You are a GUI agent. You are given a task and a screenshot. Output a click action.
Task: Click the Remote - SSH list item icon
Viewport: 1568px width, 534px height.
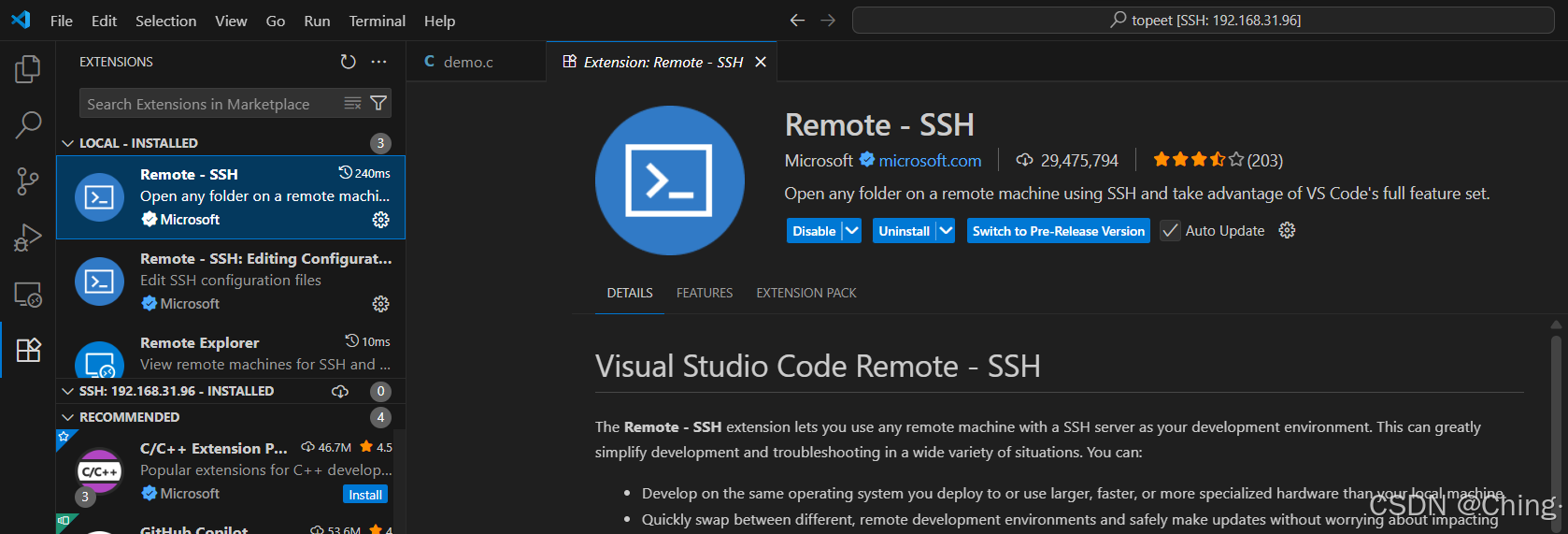click(x=99, y=197)
